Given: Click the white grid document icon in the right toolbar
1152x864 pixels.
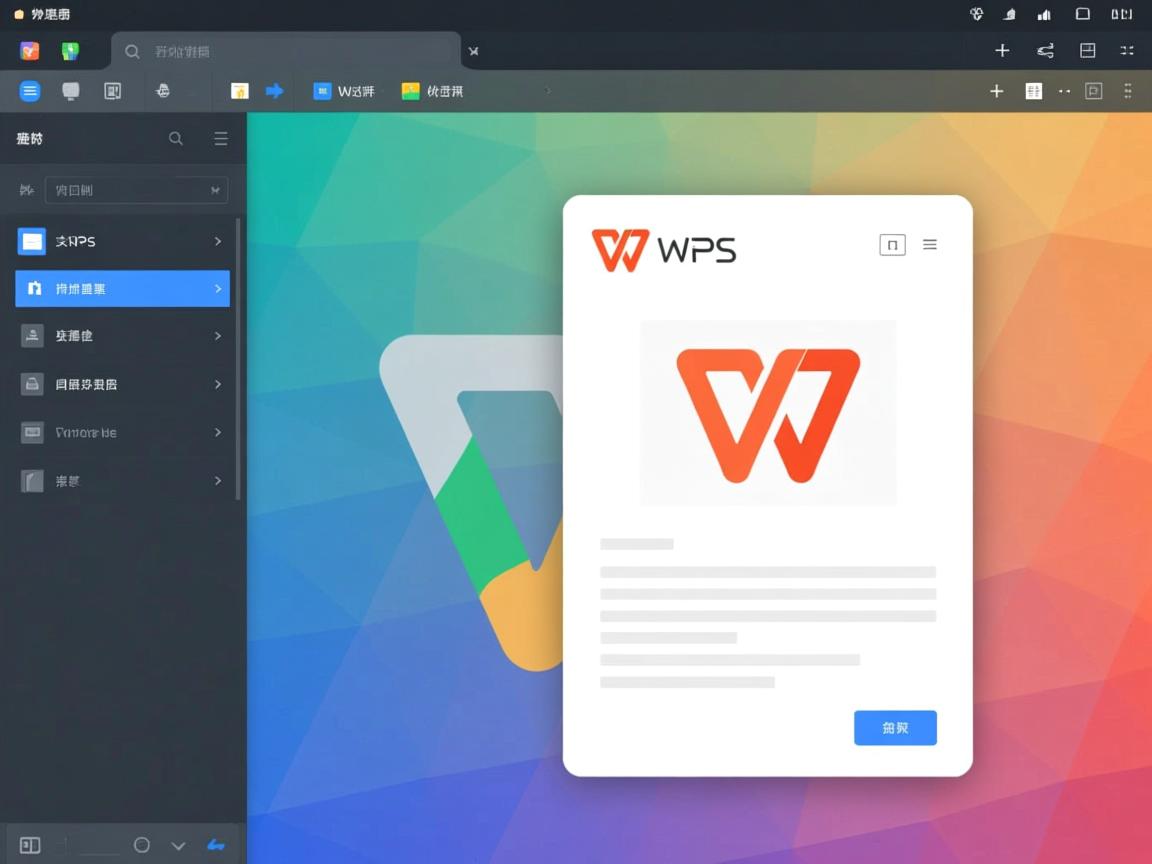Looking at the screenshot, I should [x=1034, y=91].
